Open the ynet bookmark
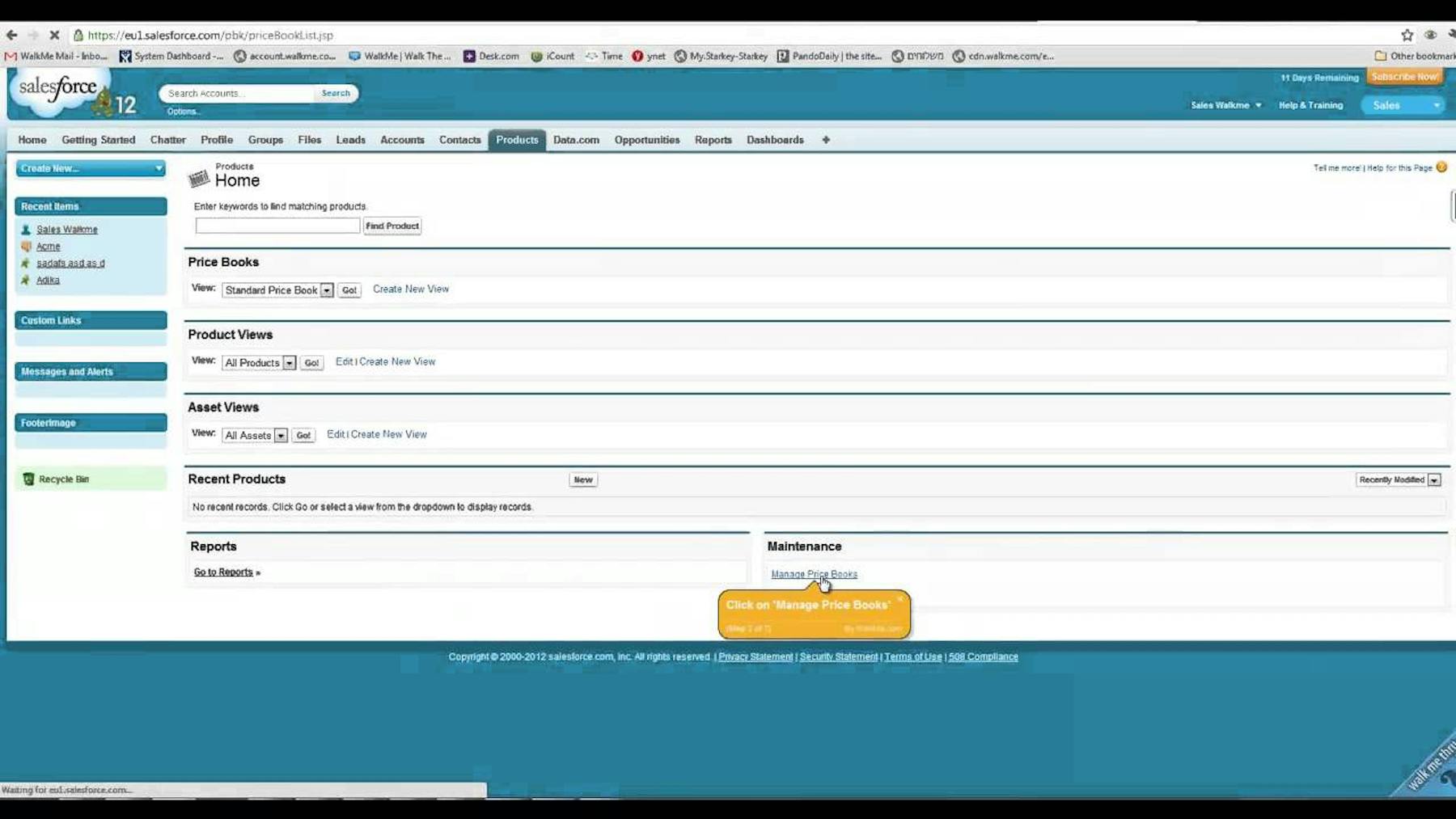This screenshot has height=819, width=1456. click(649, 56)
